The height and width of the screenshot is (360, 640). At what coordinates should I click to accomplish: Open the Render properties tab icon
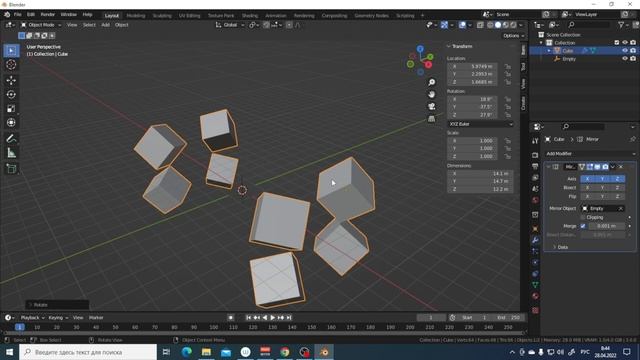[x=535, y=155]
